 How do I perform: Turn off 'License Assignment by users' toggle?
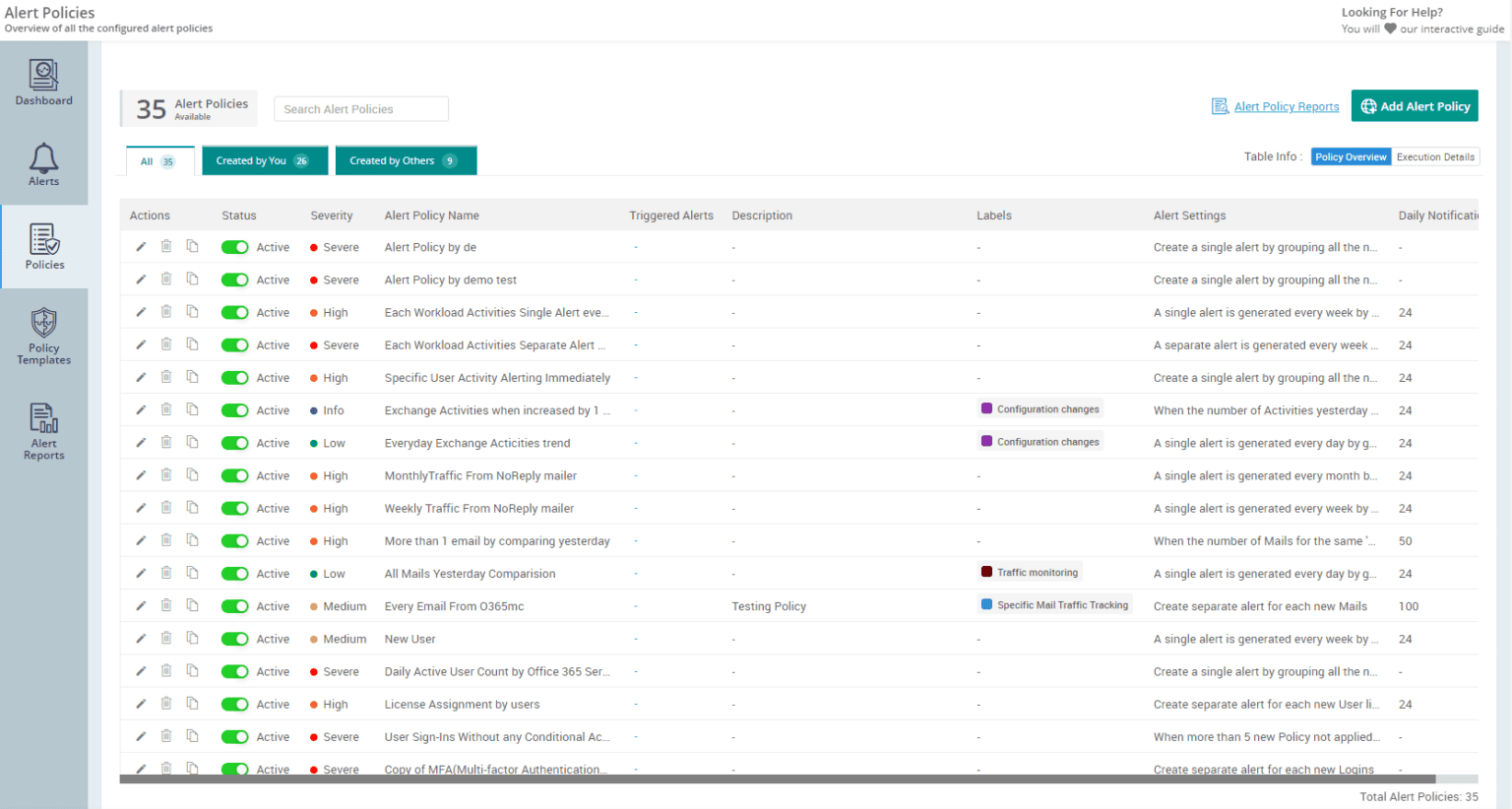click(234, 705)
